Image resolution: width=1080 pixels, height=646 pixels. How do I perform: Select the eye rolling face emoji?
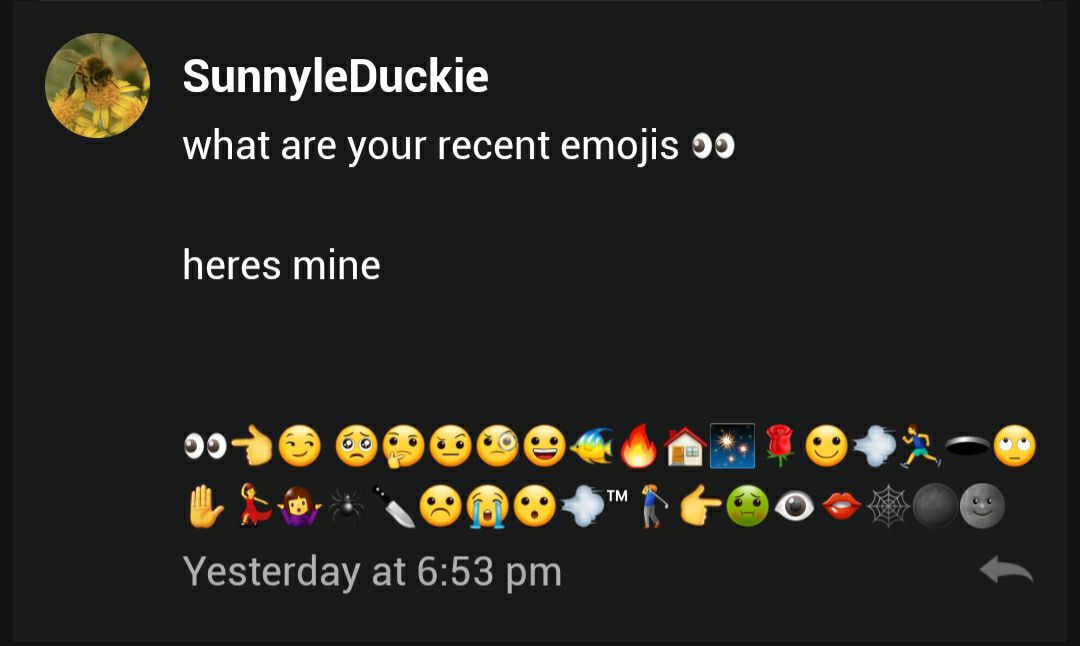click(1015, 446)
